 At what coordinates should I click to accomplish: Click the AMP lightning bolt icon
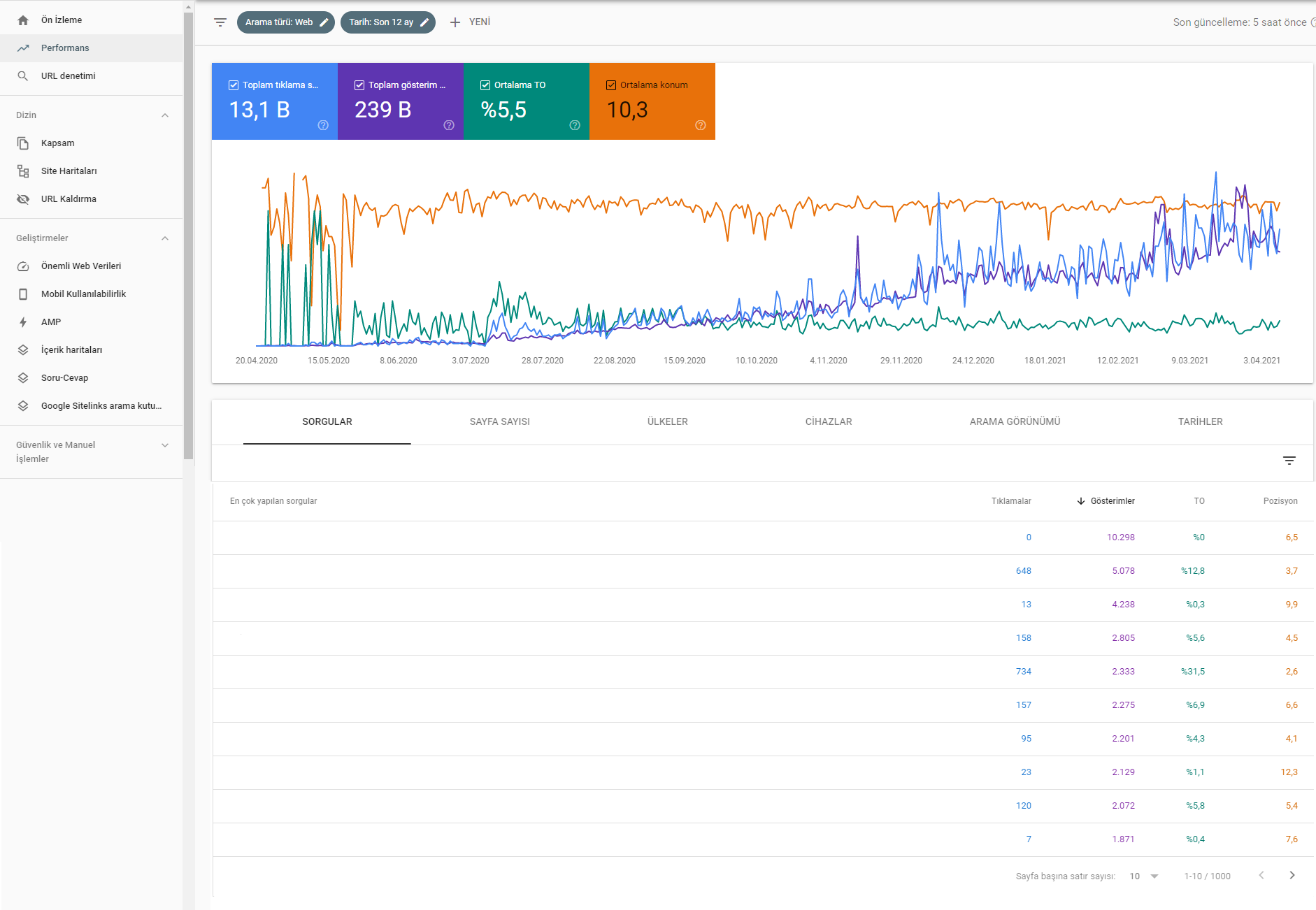pos(23,322)
